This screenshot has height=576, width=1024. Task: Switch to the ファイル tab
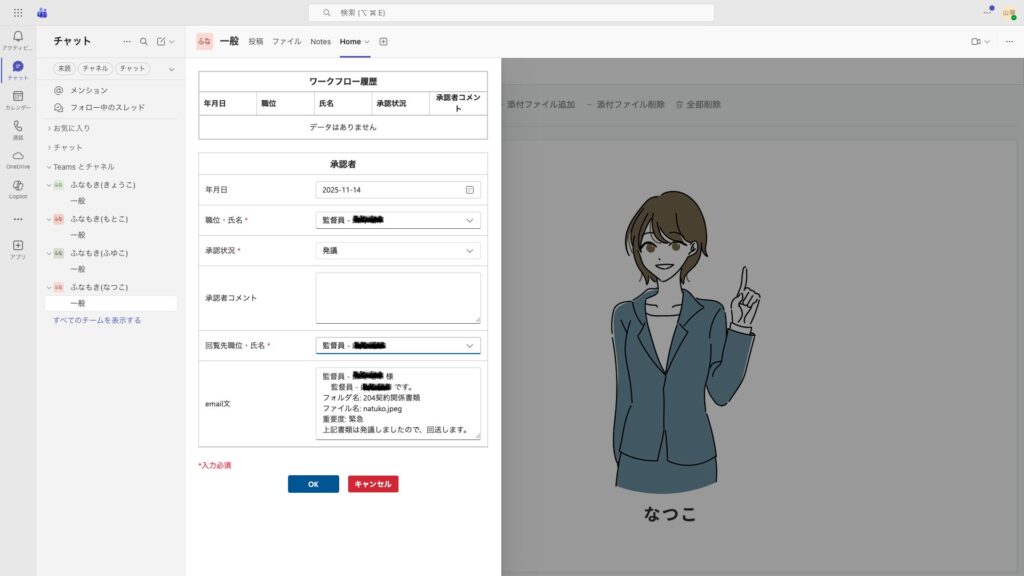click(x=287, y=42)
